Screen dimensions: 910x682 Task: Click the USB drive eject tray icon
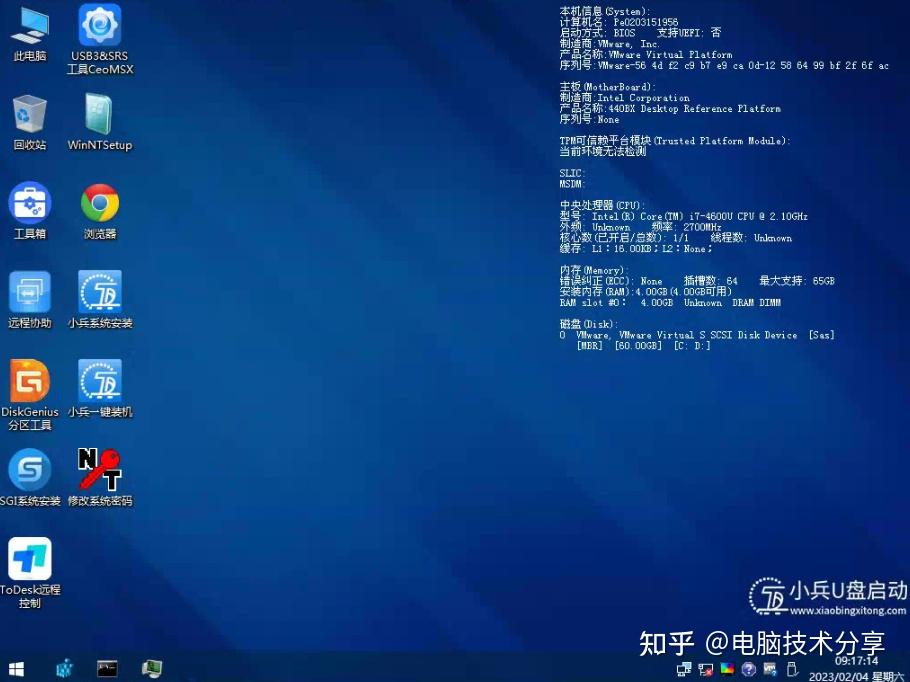[x=792, y=669]
